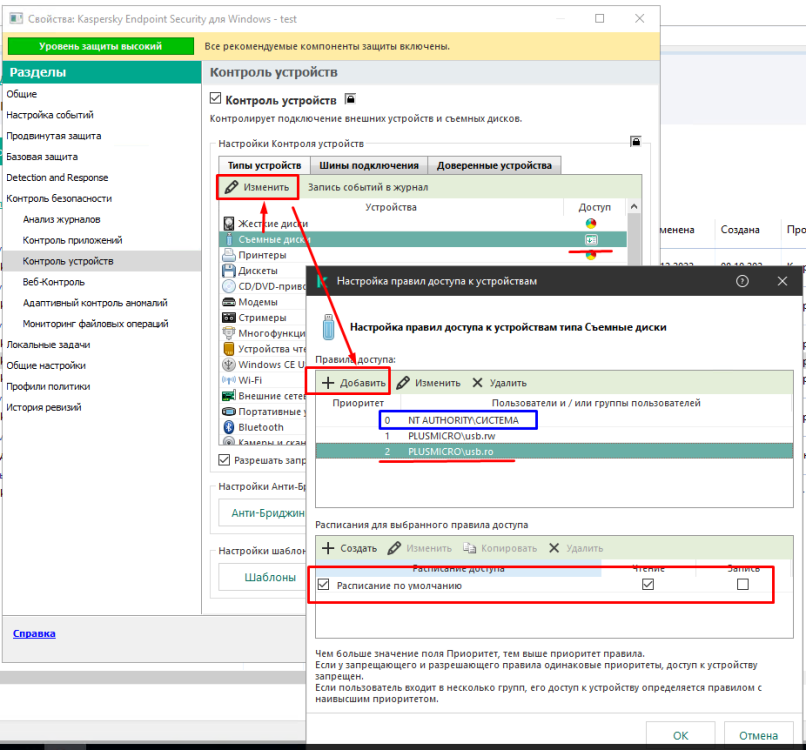Open the Справка help link

(x=34, y=634)
